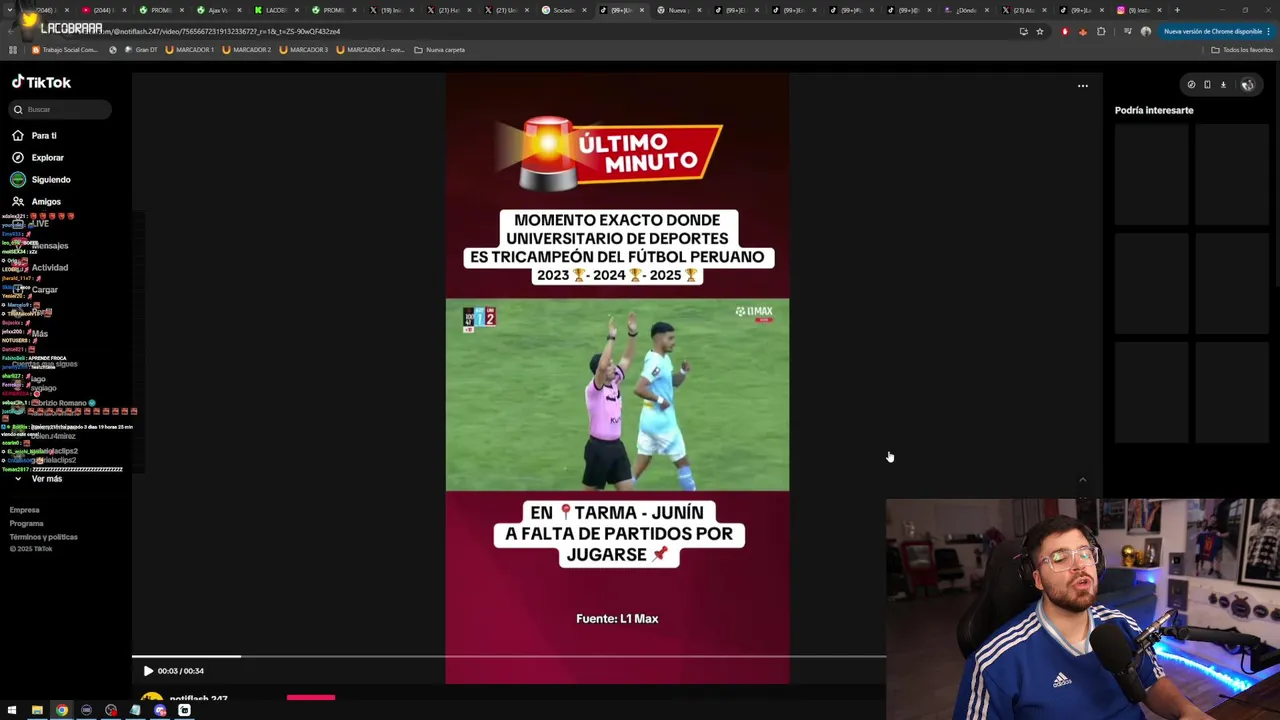1280x720 pixels.
Task: Click the Amigos people icon
Action: point(18,202)
